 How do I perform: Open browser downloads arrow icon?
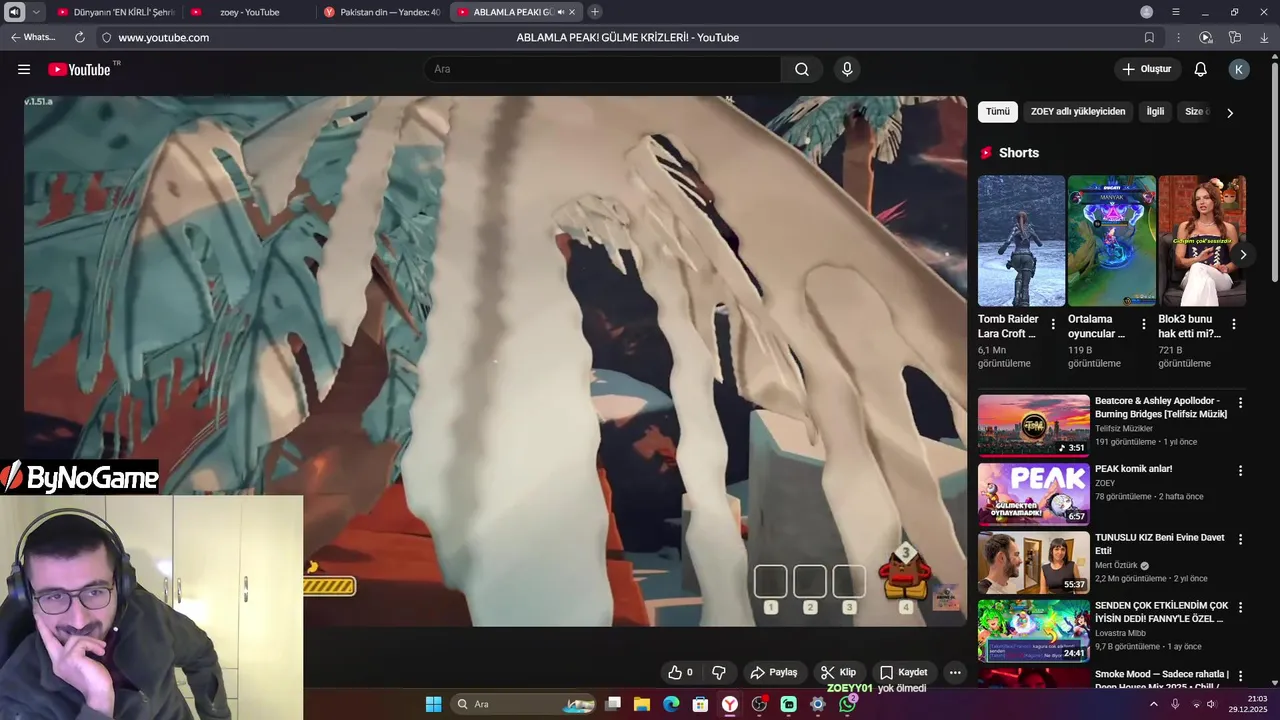1264,37
